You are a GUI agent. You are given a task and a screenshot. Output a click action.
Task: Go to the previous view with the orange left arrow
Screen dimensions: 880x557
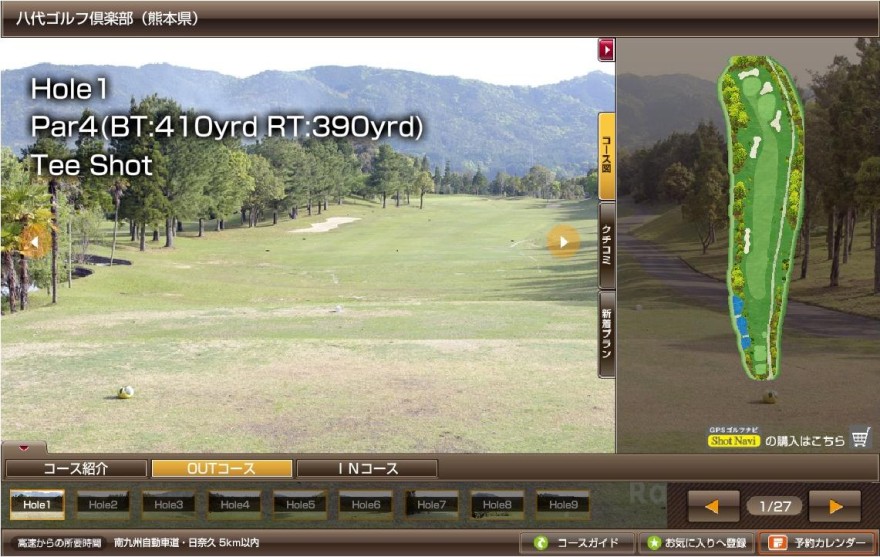pyautogui.click(x=713, y=506)
